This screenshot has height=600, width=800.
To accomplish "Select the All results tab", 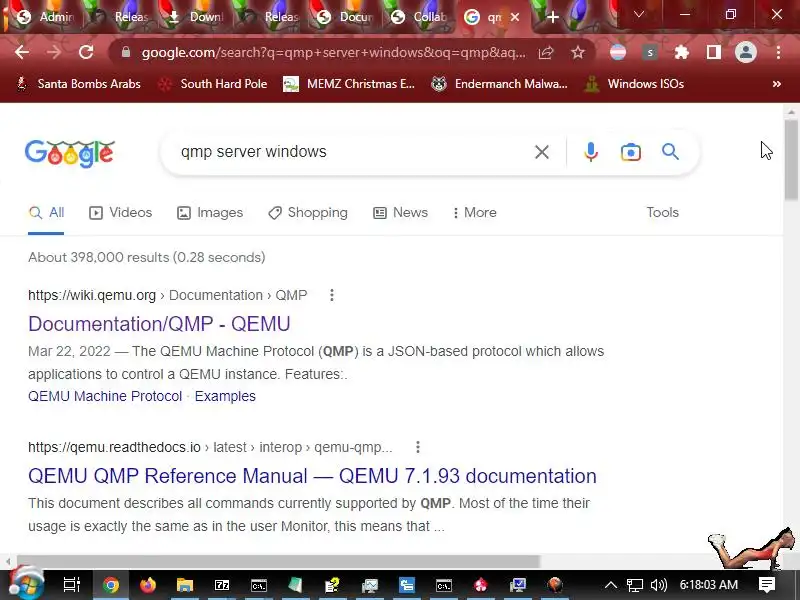I will (x=46, y=213).
